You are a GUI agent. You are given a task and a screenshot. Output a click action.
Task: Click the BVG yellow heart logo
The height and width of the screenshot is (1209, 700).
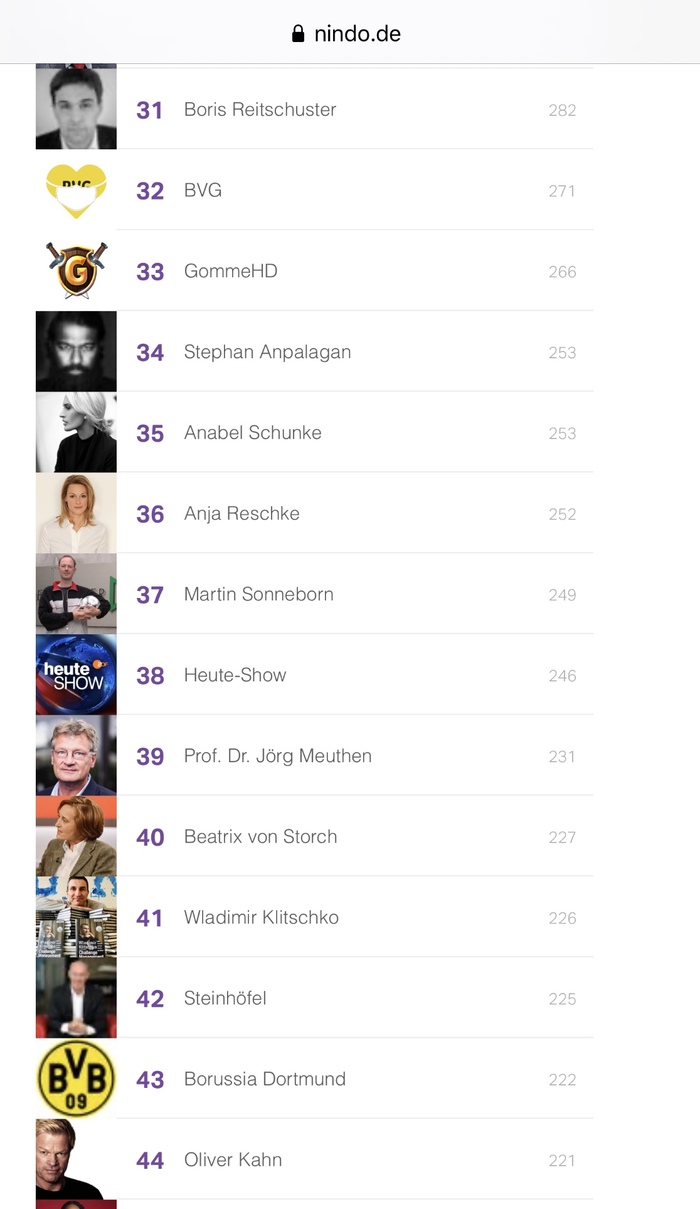pyautogui.click(x=76, y=190)
